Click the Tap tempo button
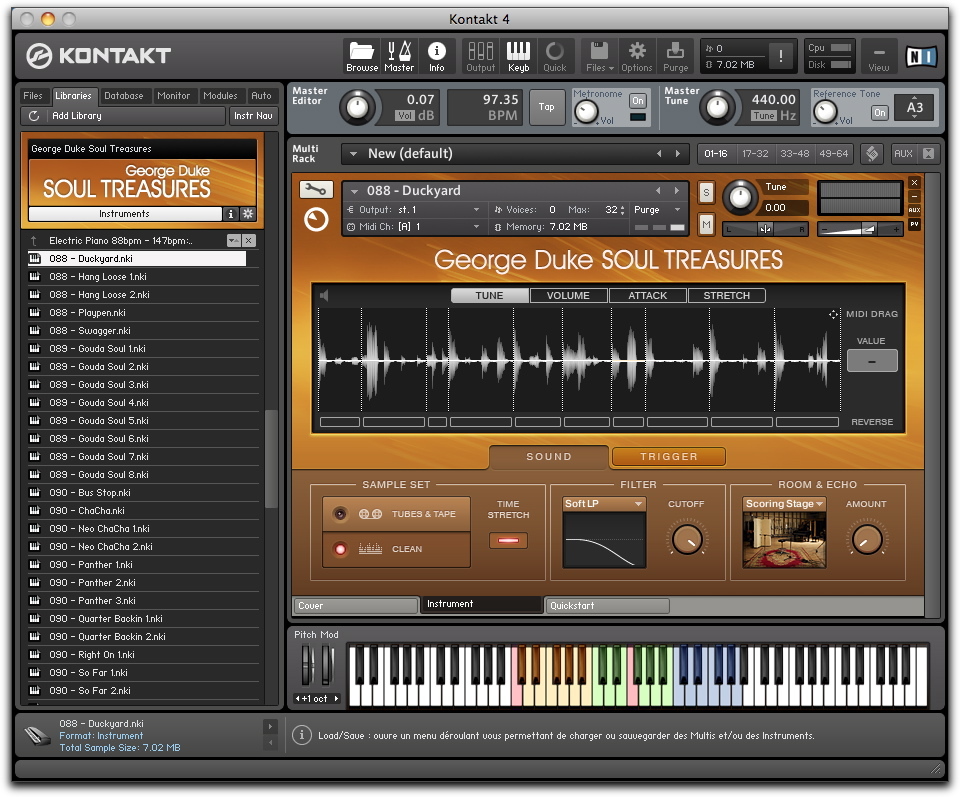The image size is (960, 797). tap(547, 107)
